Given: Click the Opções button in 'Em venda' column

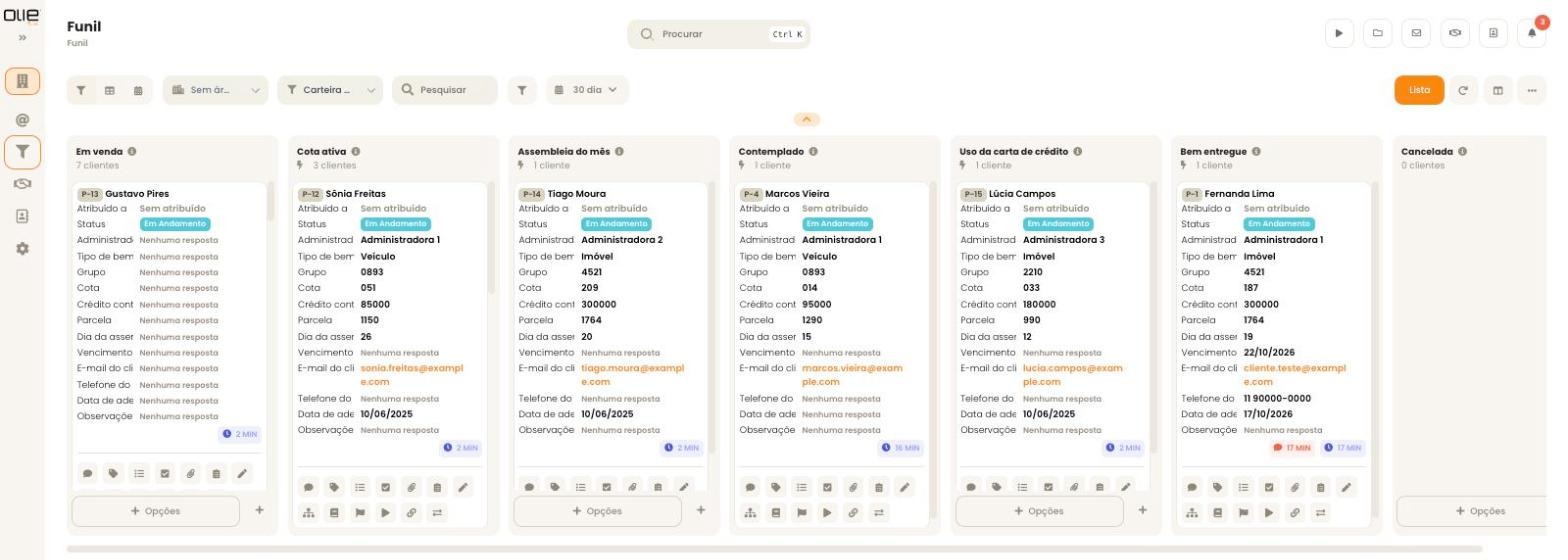Looking at the screenshot, I should (156, 511).
